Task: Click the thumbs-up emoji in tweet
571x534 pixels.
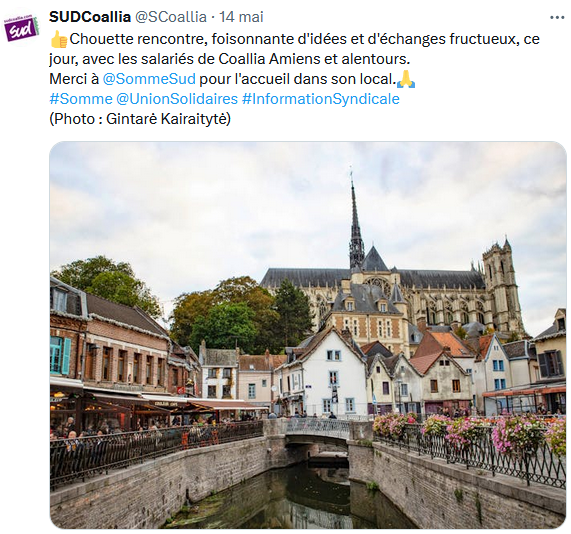Action: [x=59, y=39]
